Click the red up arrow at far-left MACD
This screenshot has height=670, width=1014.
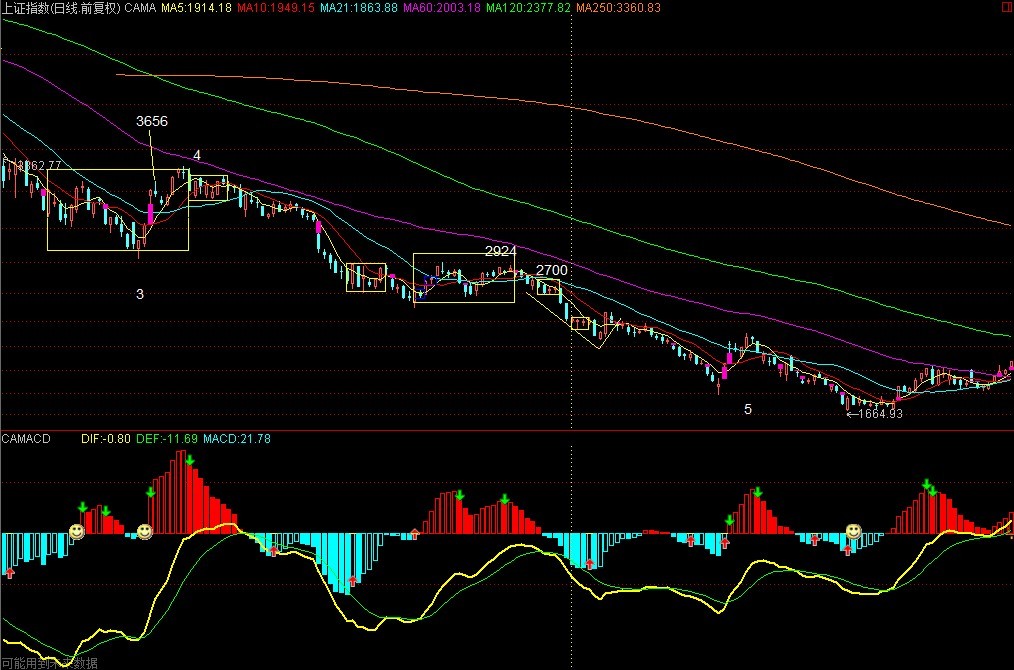tap(10, 573)
